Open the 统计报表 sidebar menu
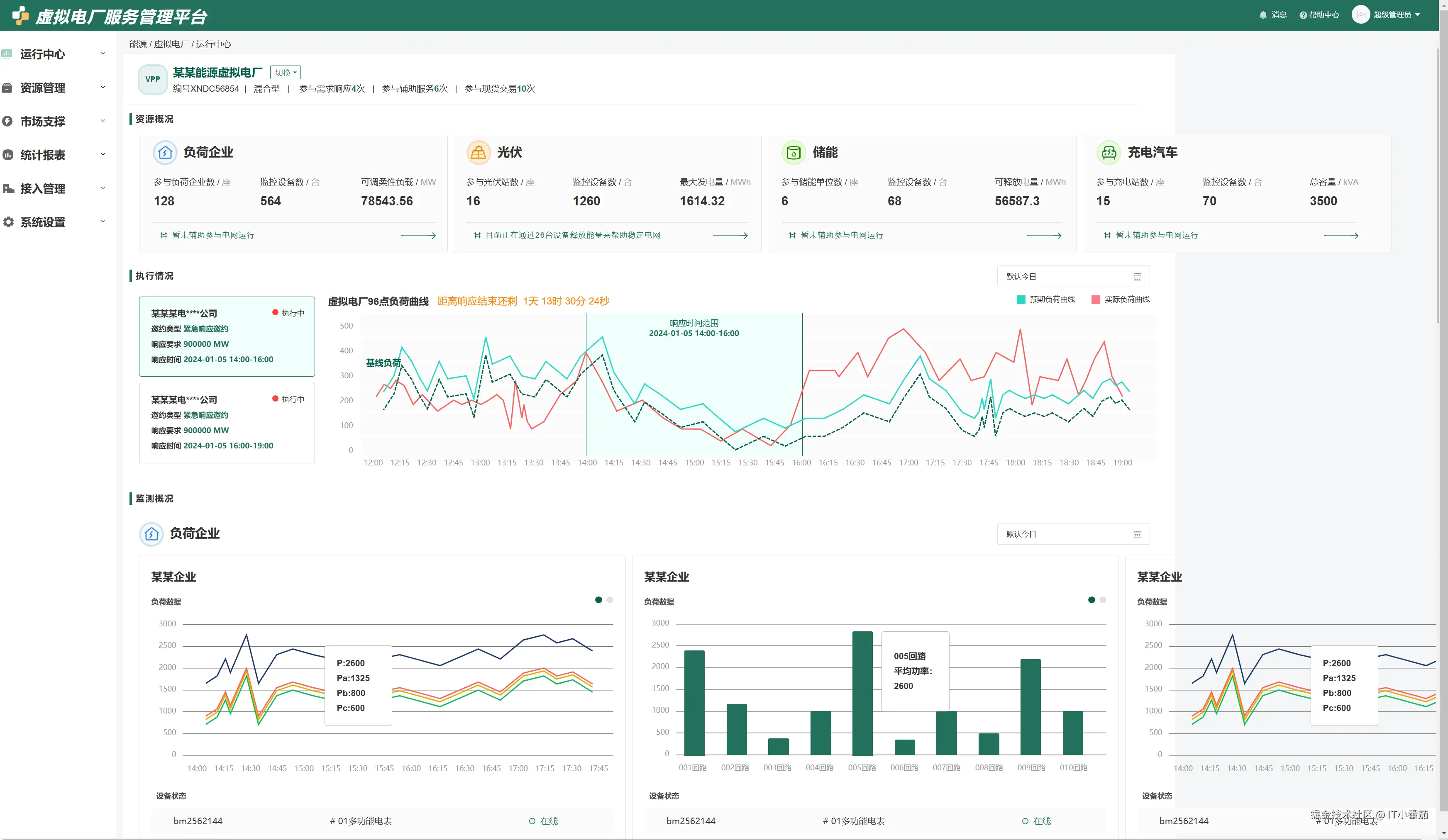The image size is (1448, 840). pyautogui.click(x=42, y=155)
